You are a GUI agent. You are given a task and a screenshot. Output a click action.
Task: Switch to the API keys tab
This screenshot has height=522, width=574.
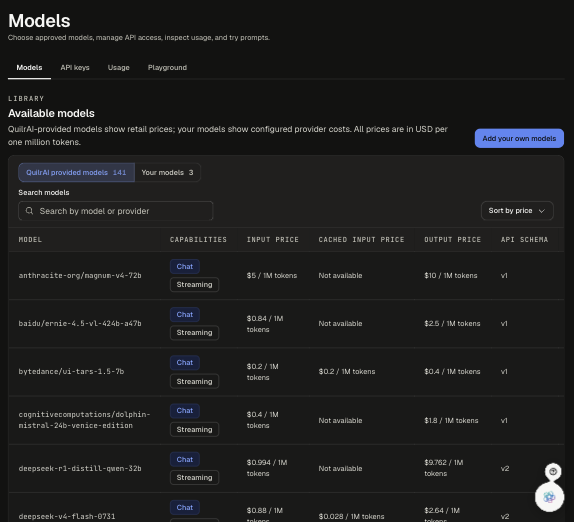75,67
